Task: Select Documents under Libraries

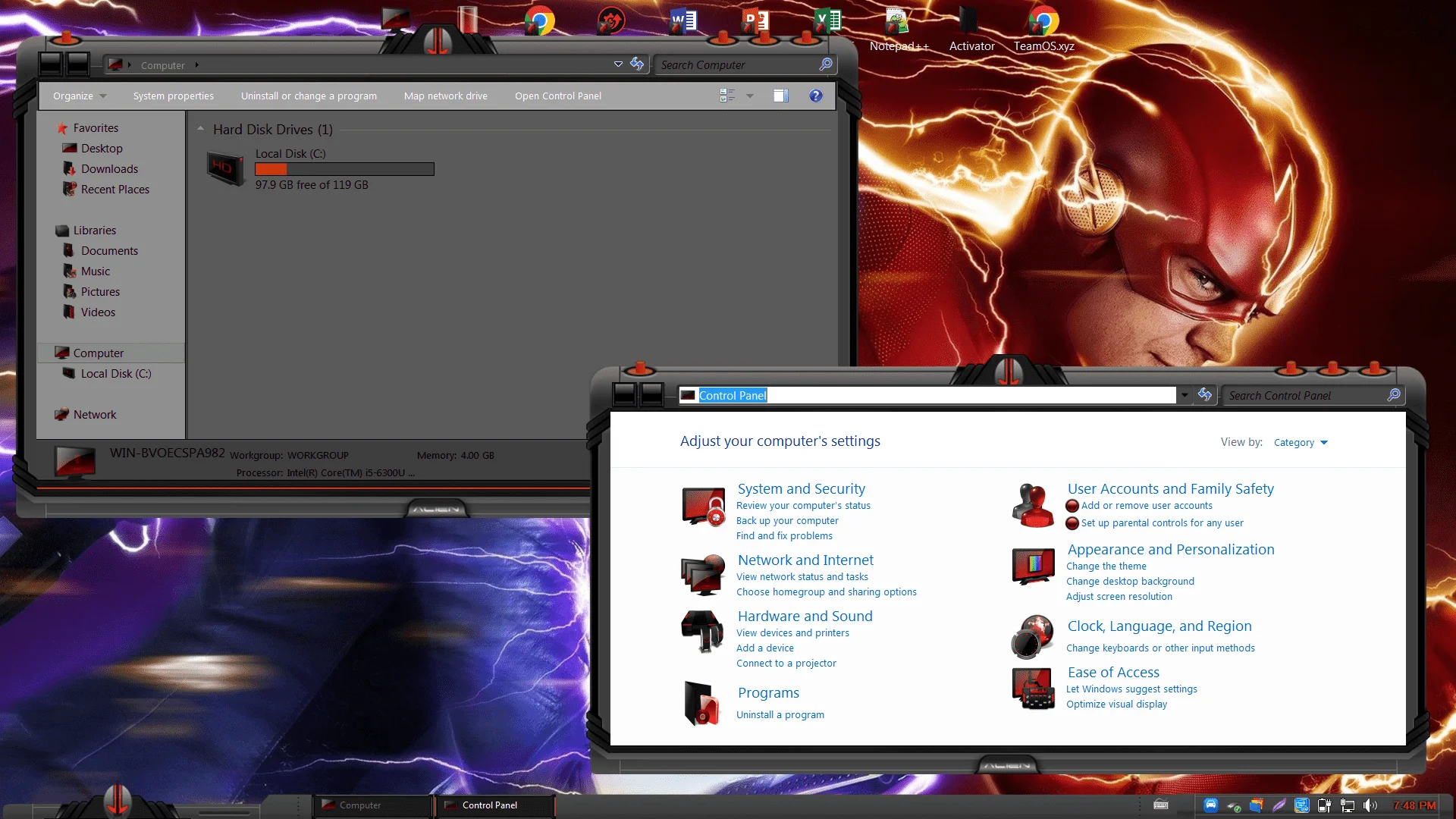Action: tap(109, 250)
